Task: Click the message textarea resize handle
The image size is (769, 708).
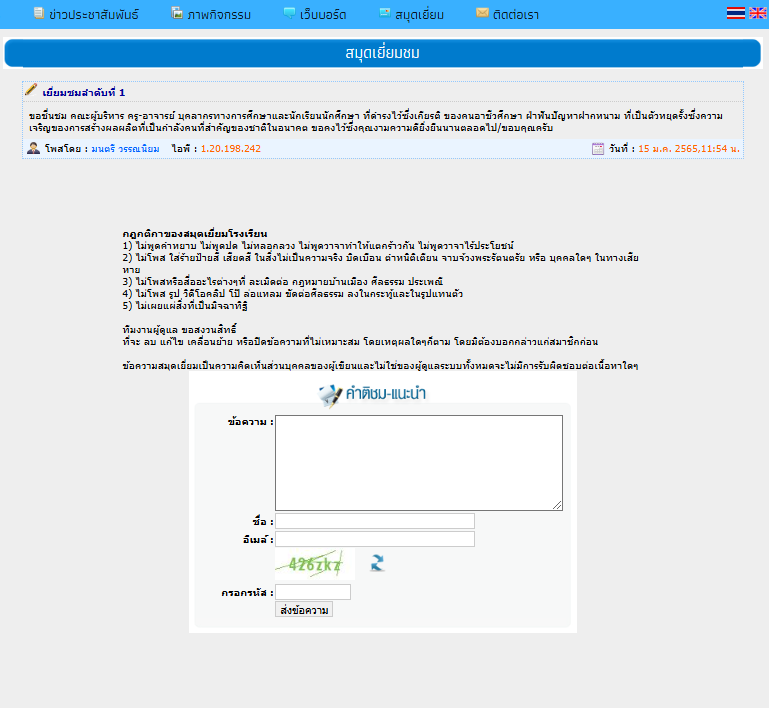Action: [558, 506]
